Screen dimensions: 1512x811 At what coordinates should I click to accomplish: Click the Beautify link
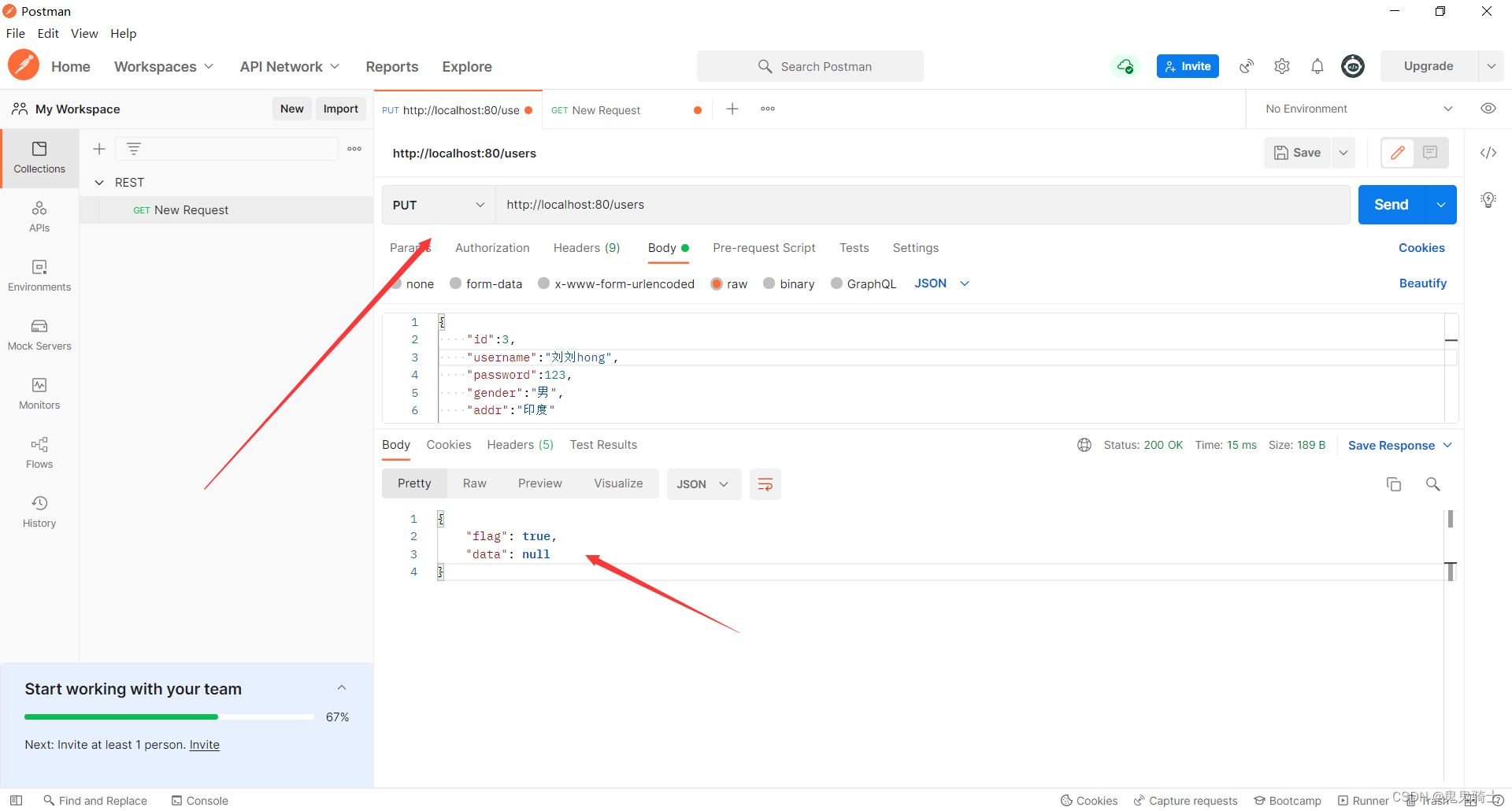(x=1422, y=283)
